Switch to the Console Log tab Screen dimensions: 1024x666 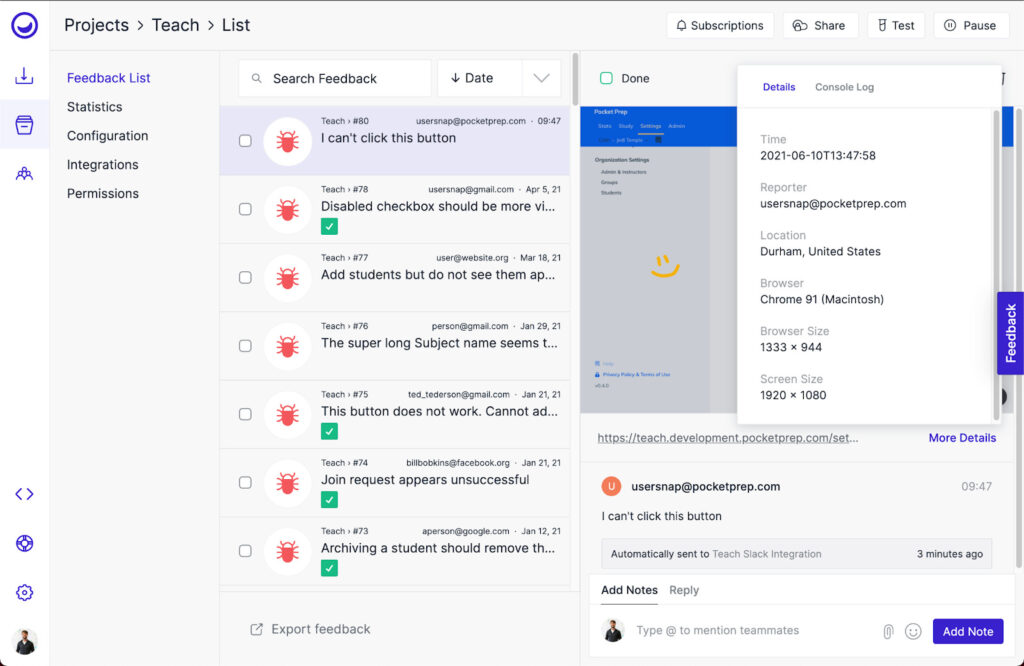[843, 87]
